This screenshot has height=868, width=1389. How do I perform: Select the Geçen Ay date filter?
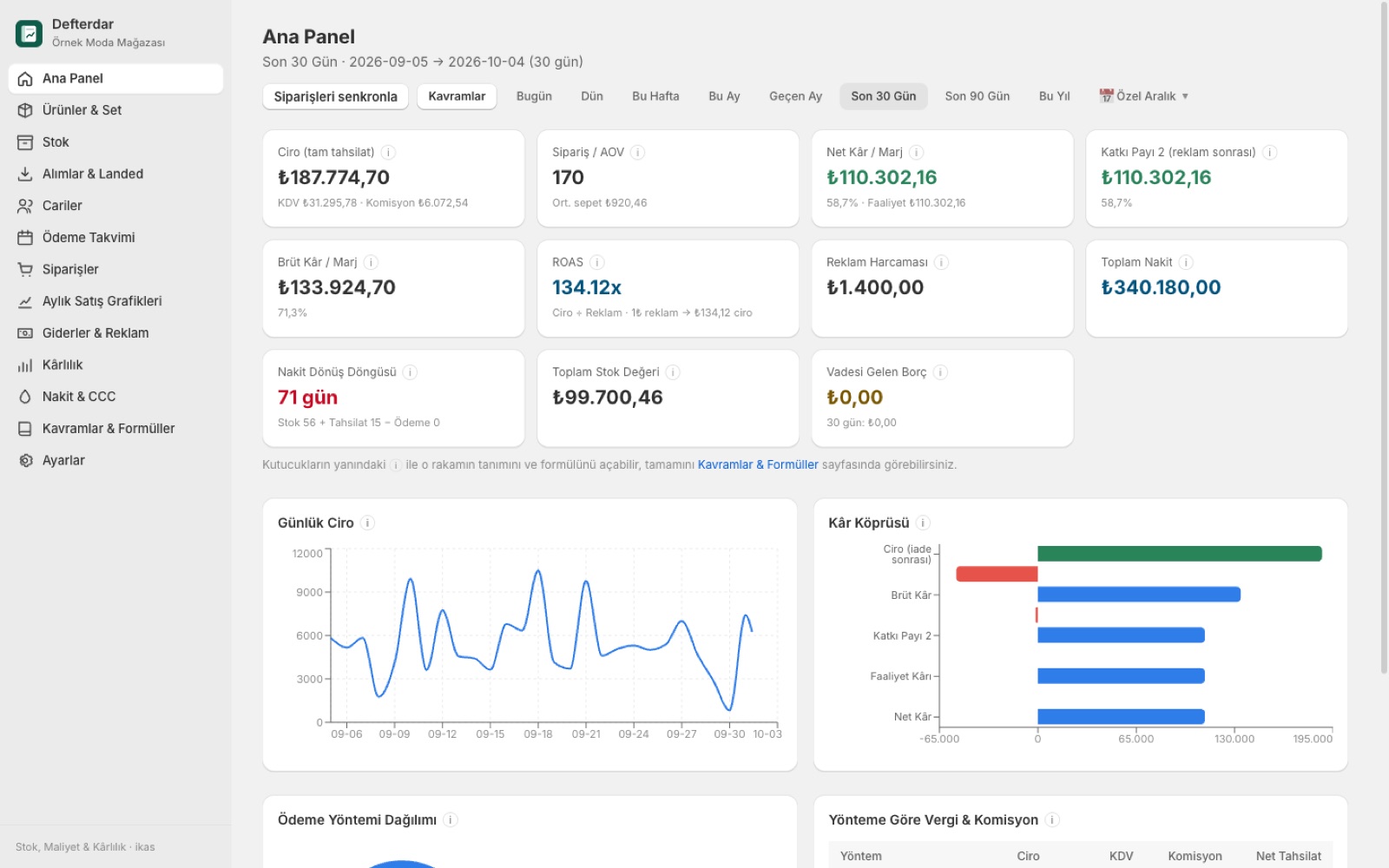click(x=795, y=96)
